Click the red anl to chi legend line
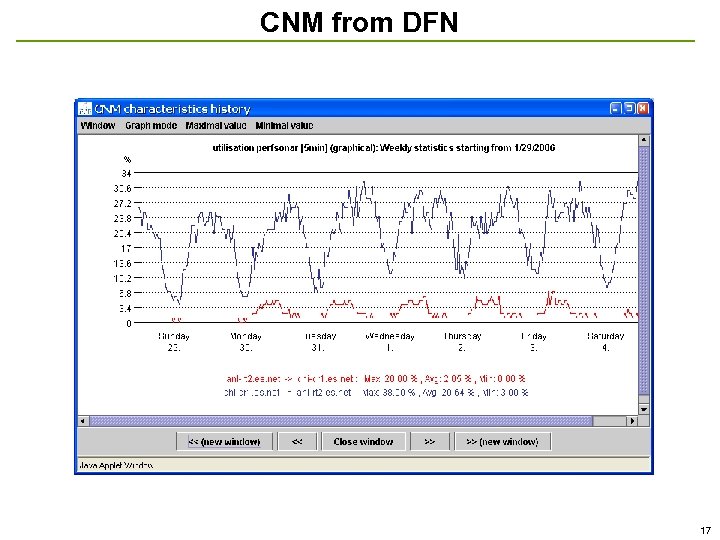The height and width of the screenshot is (540, 720). click(376, 379)
